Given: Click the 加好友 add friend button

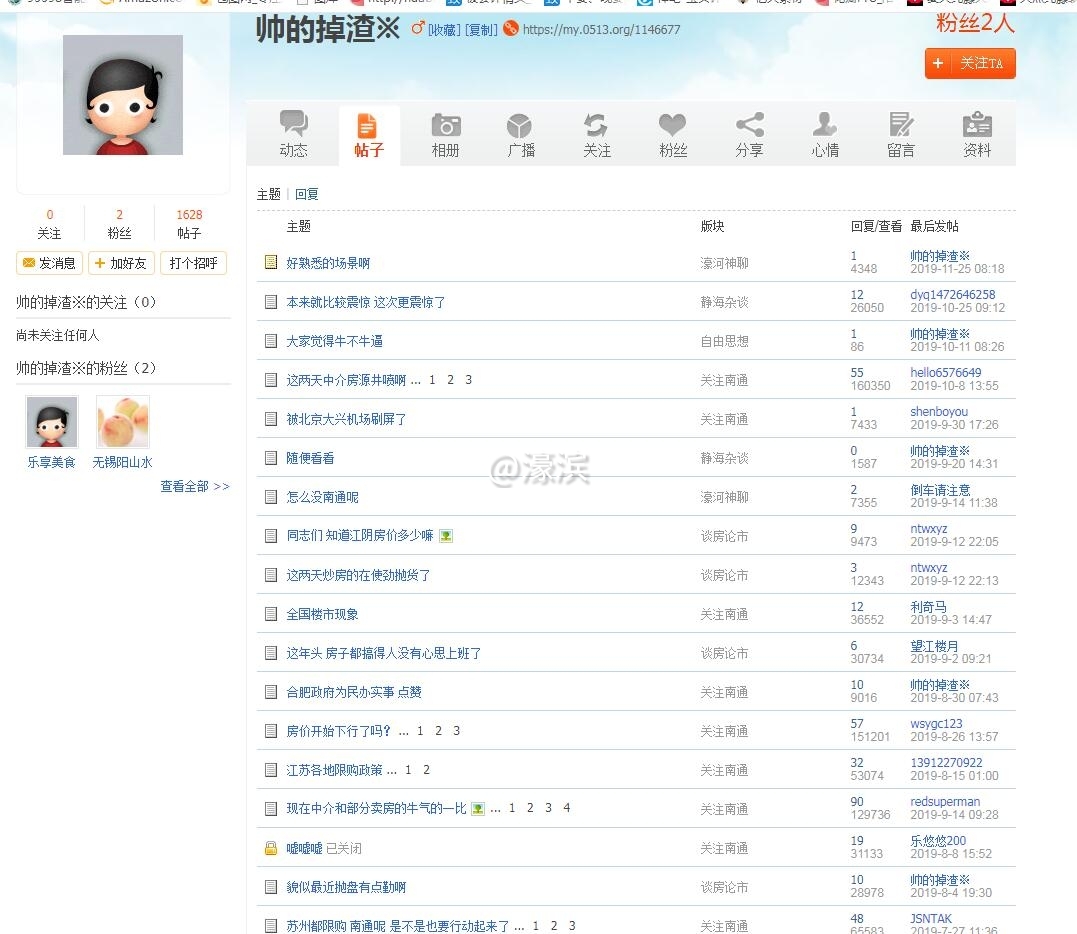Looking at the screenshot, I should [x=121, y=263].
